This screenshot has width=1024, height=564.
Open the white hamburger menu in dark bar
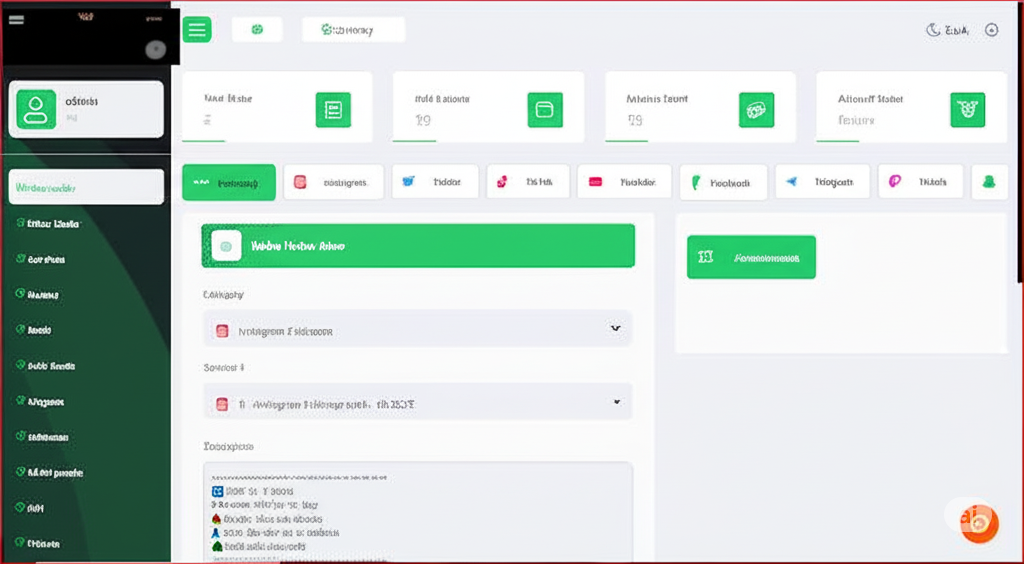point(16,20)
